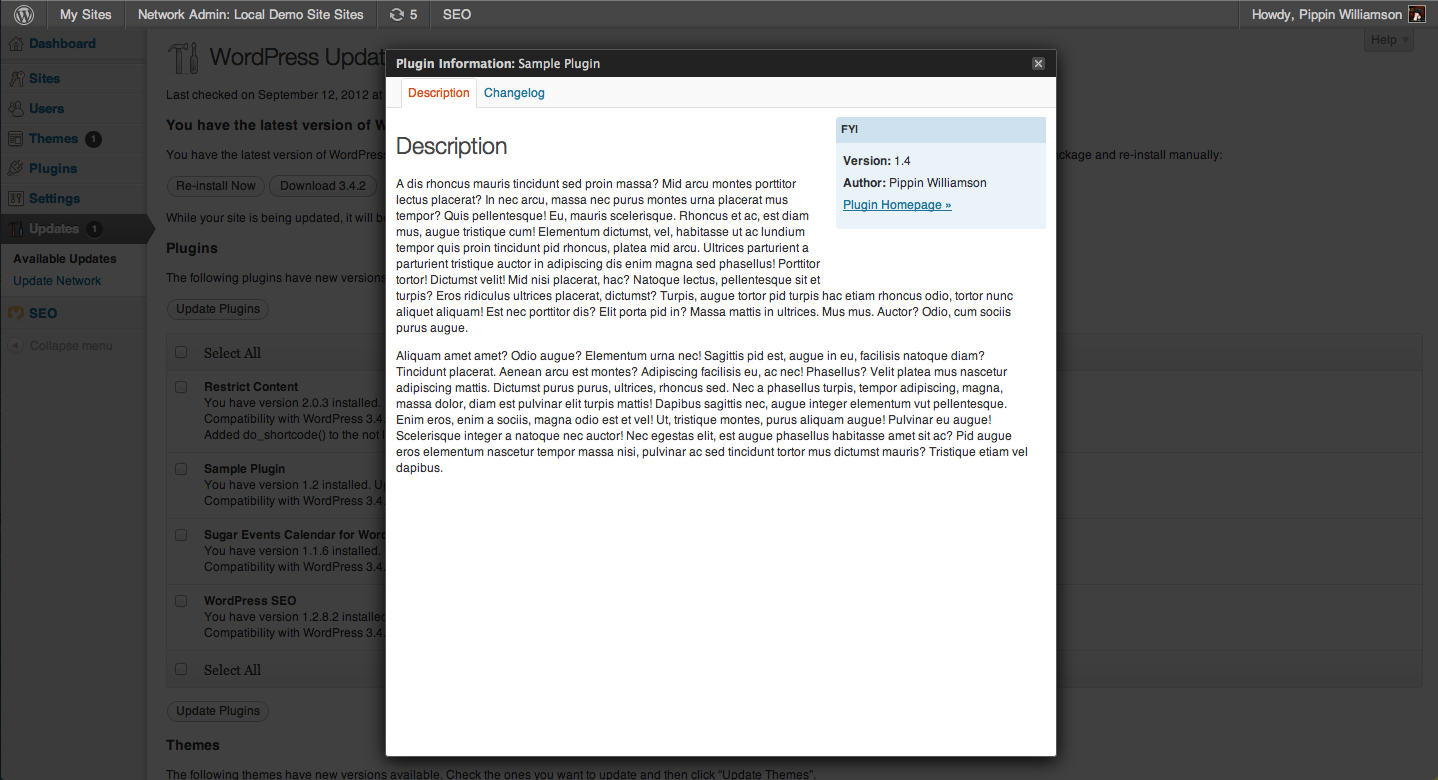
Task: Open the My Sites menu
Action: (86, 15)
